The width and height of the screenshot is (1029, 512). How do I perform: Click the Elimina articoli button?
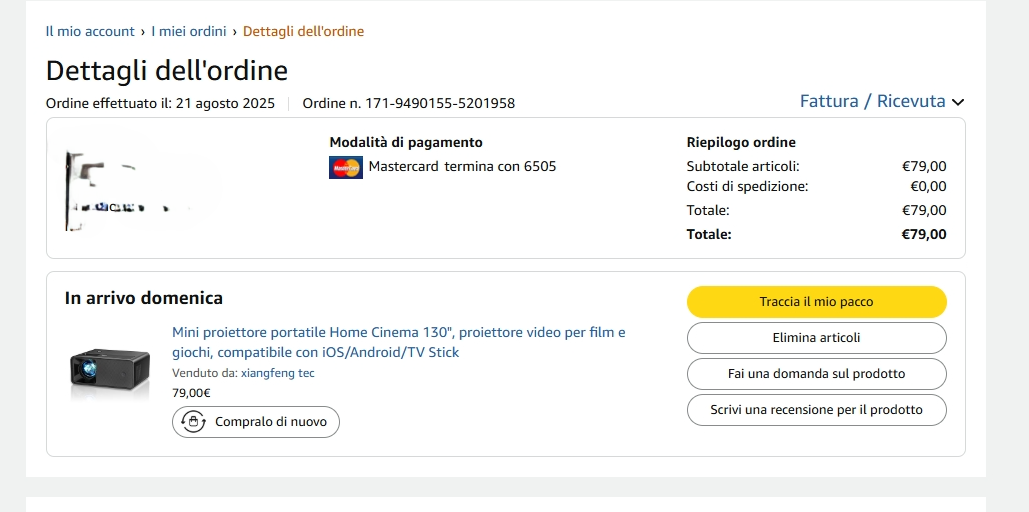tap(816, 338)
